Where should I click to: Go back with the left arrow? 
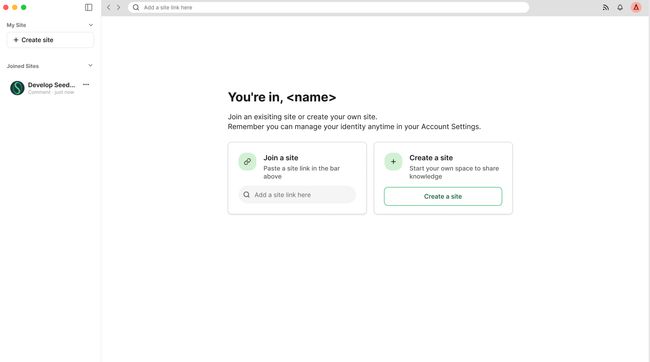tap(109, 7)
